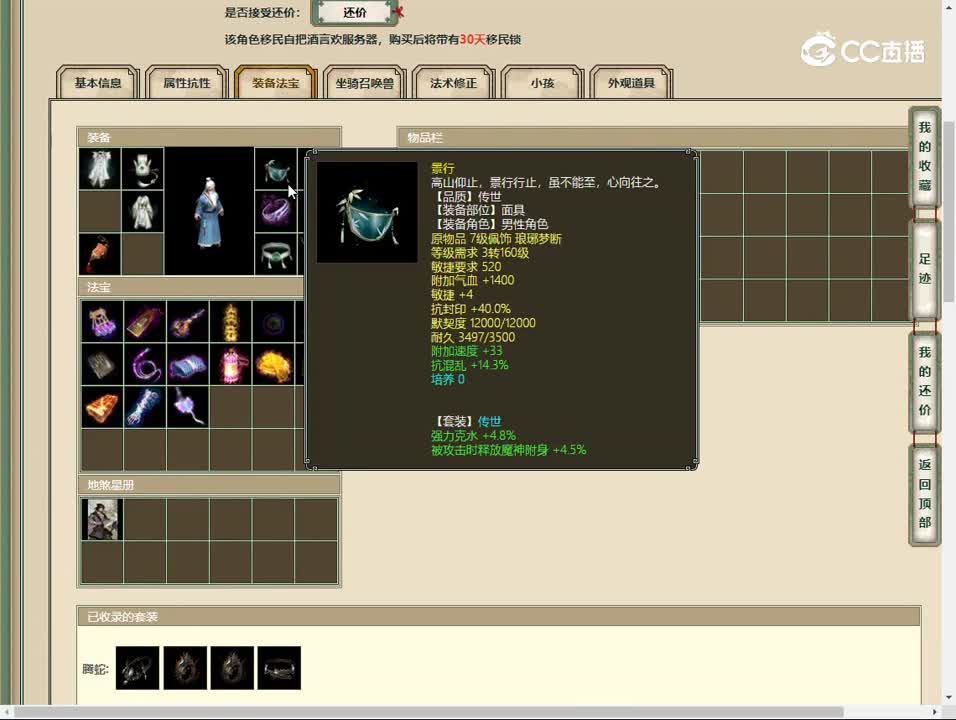The height and width of the screenshot is (720, 956).
Task: Select second 腾蛇 set item icon
Action: [x=185, y=668]
